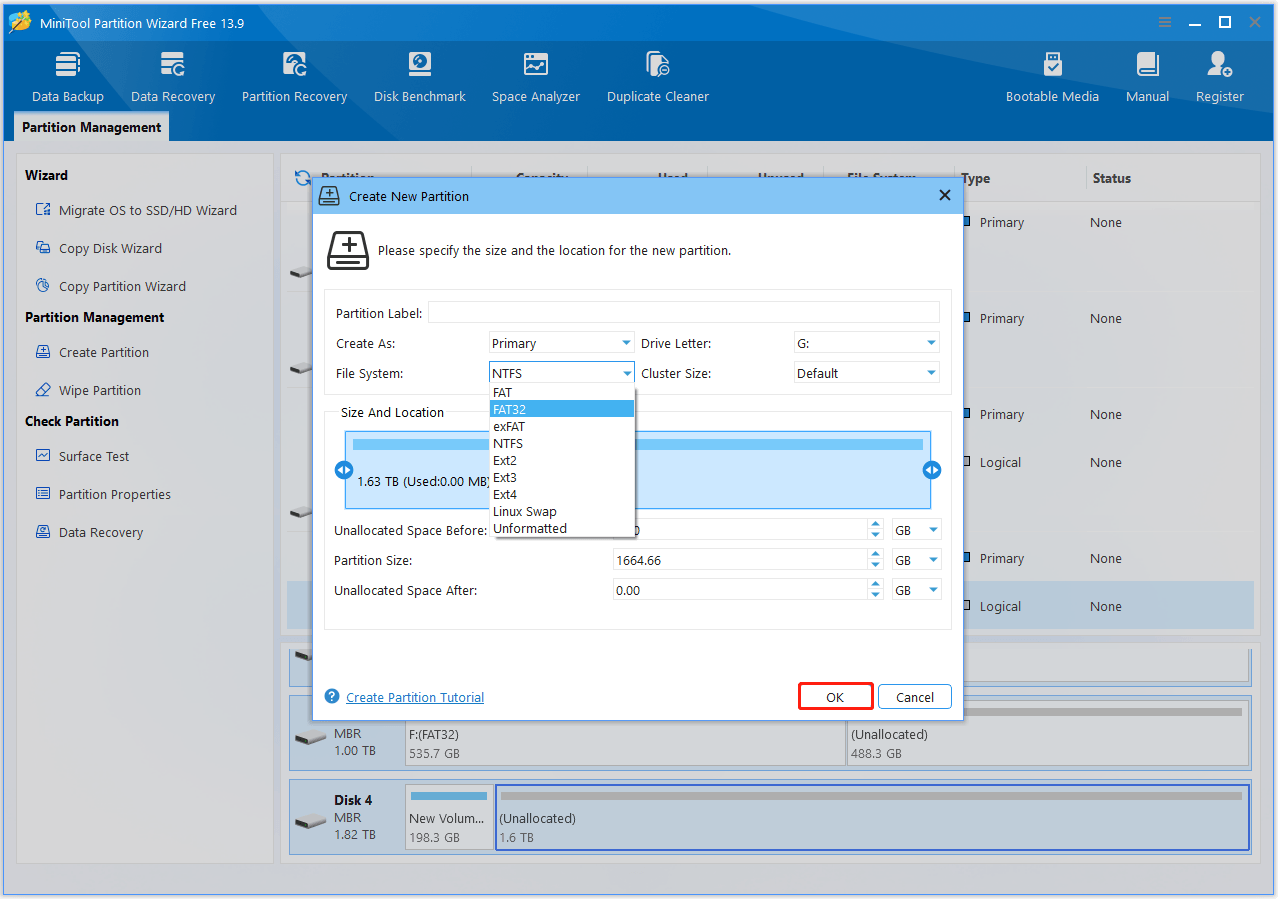Click the Type column header
The height and width of the screenshot is (899, 1278).
tap(976, 178)
